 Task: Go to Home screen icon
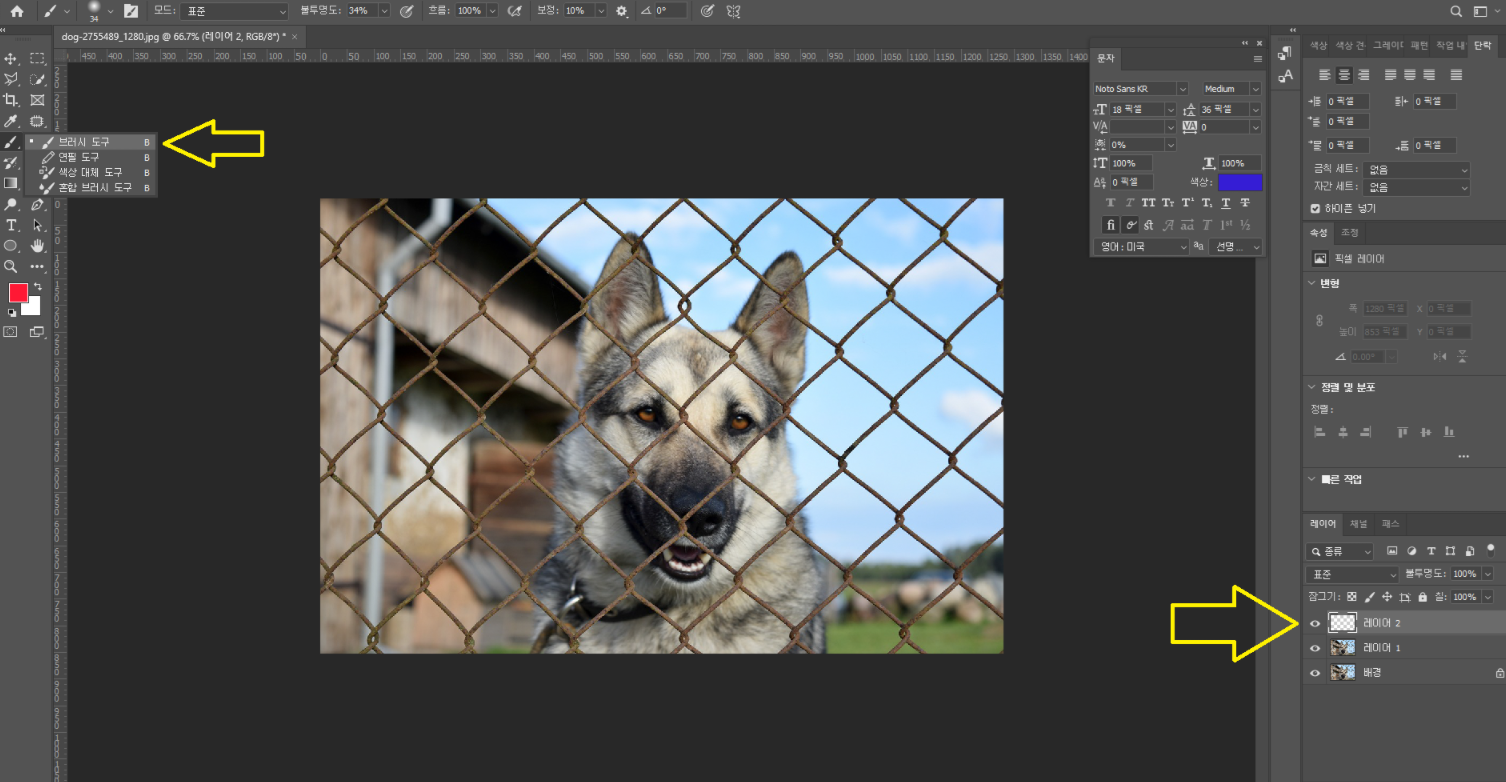[x=17, y=11]
